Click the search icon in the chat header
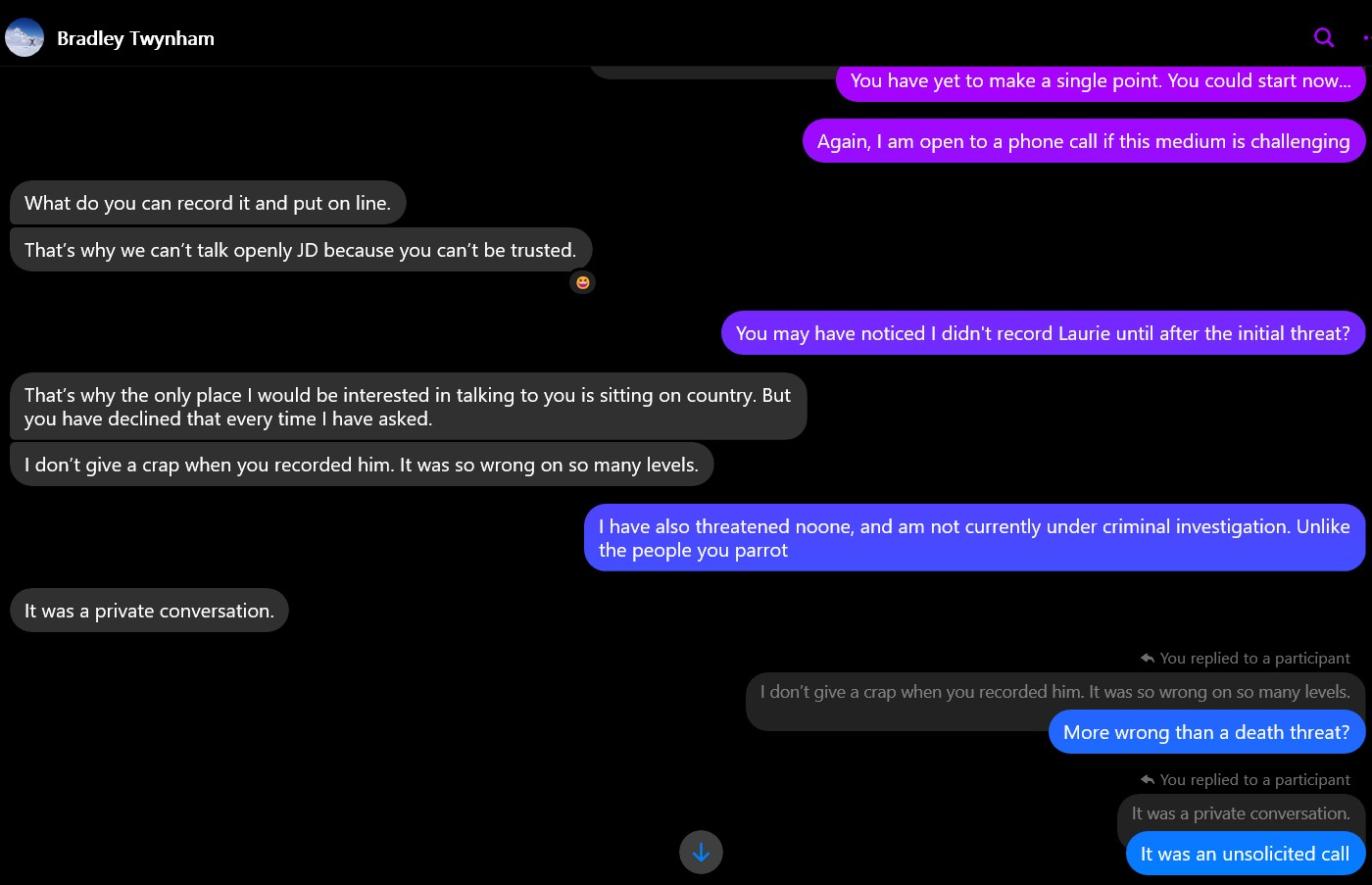 [x=1324, y=38]
